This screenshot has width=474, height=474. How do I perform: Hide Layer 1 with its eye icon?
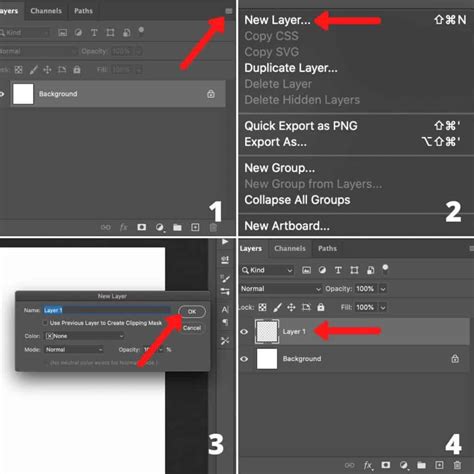point(244,332)
